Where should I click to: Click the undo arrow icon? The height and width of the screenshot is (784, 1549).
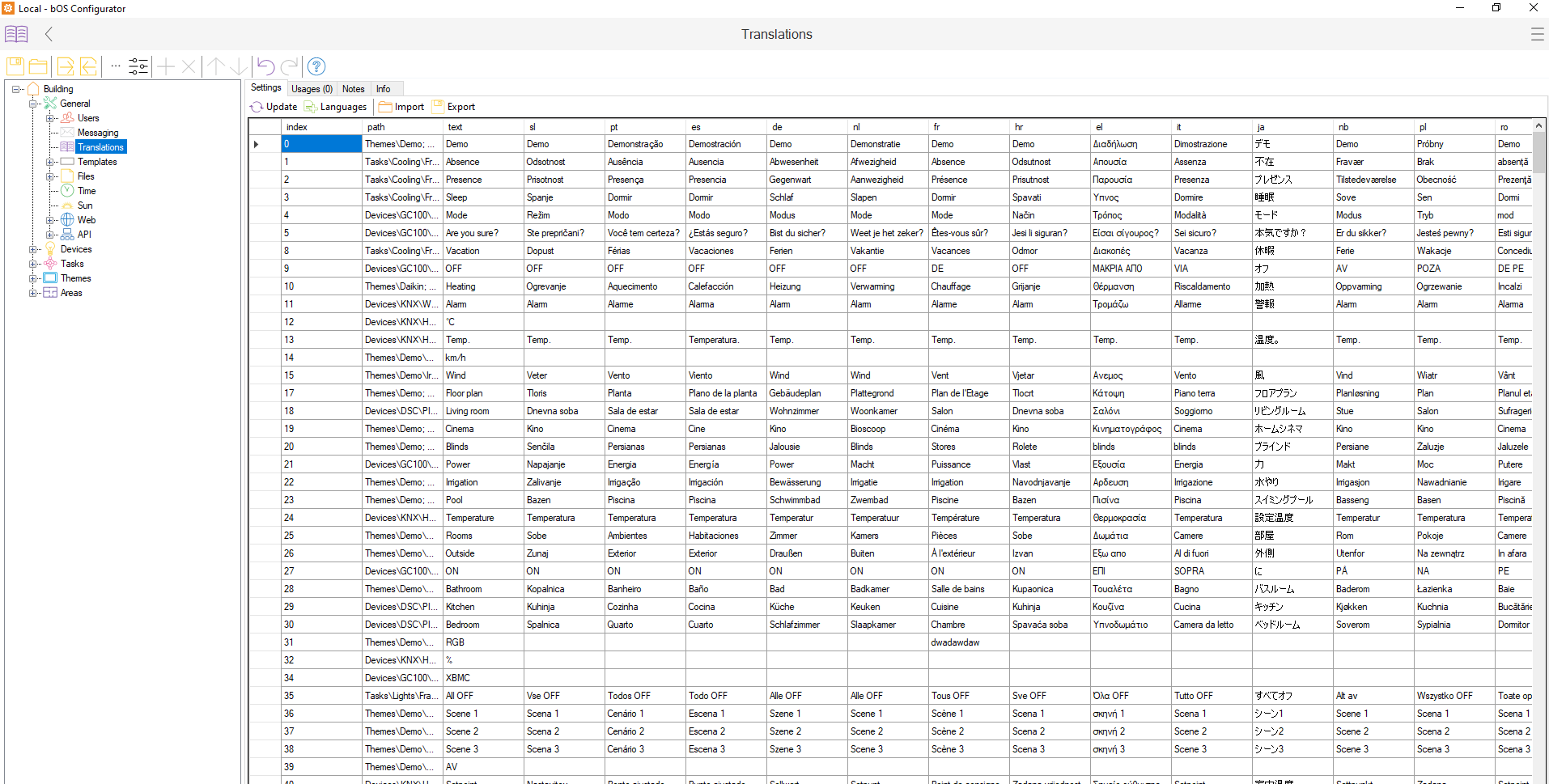click(x=266, y=66)
